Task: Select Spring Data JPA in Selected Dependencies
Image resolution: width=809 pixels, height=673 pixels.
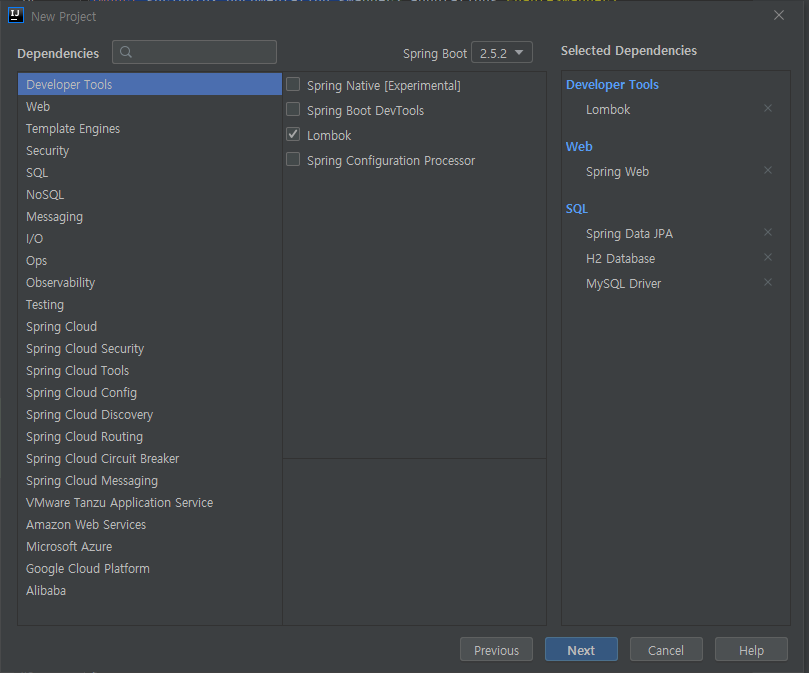Action: tap(629, 234)
